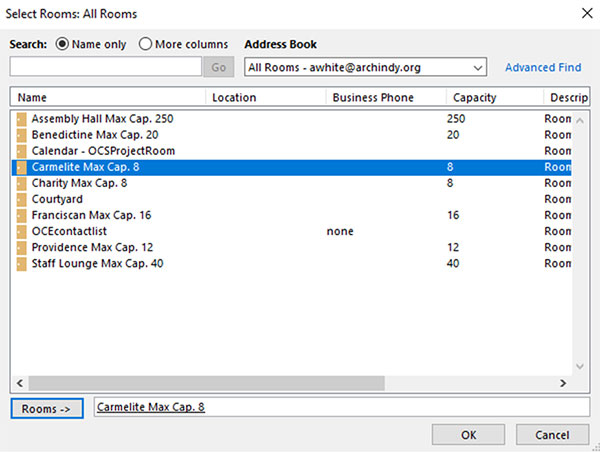Click the Cancel button
This screenshot has width=600, height=452.
(x=552, y=435)
